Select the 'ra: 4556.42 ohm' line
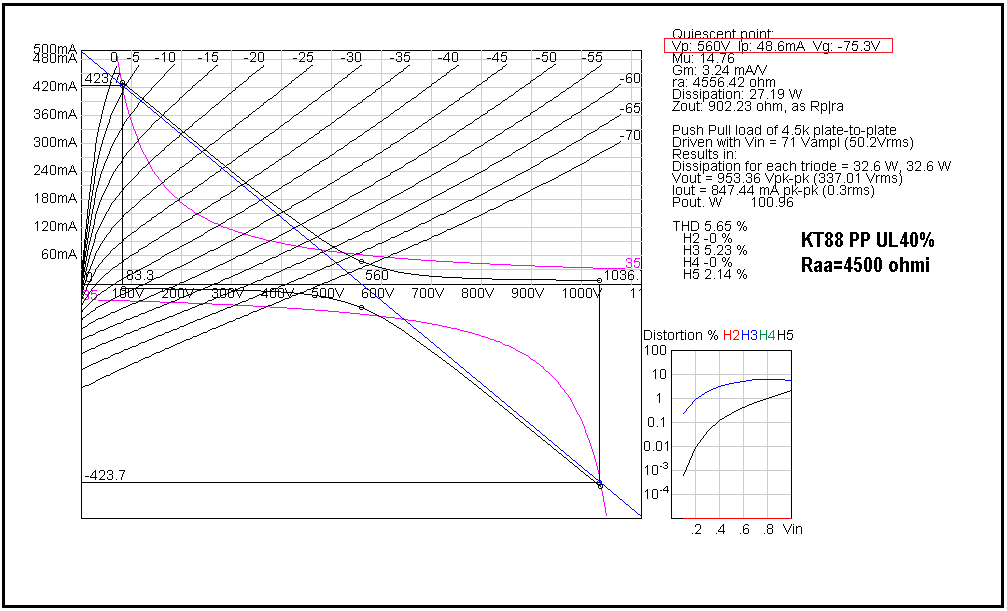 [x=724, y=83]
